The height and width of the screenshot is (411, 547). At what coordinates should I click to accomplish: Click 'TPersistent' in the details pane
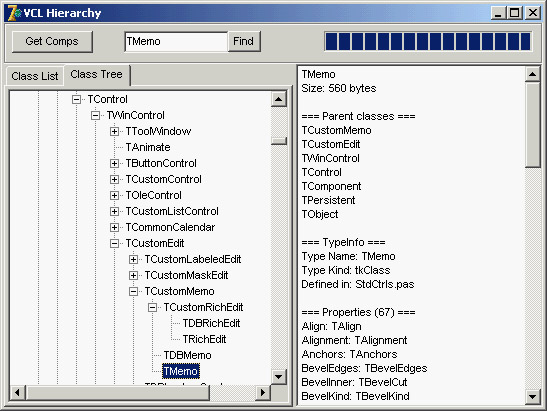[x=328, y=200]
